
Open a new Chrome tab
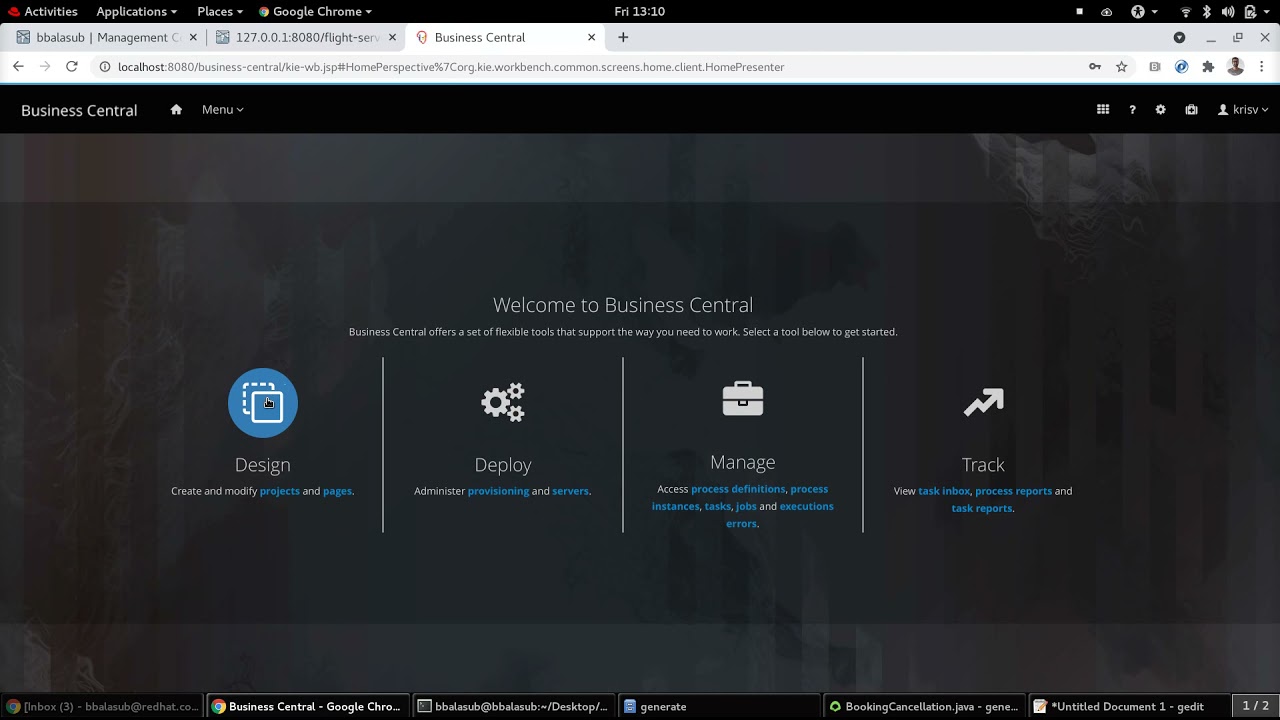pyautogui.click(x=623, y=37)
